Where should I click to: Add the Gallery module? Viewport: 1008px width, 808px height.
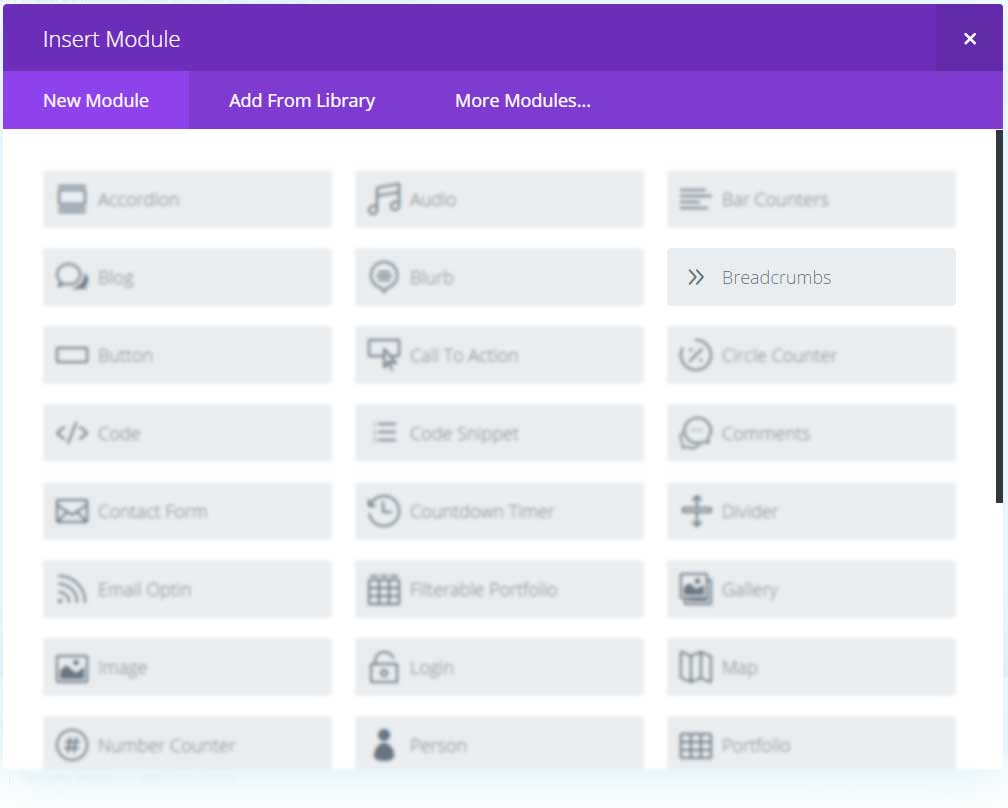point(810,589)
